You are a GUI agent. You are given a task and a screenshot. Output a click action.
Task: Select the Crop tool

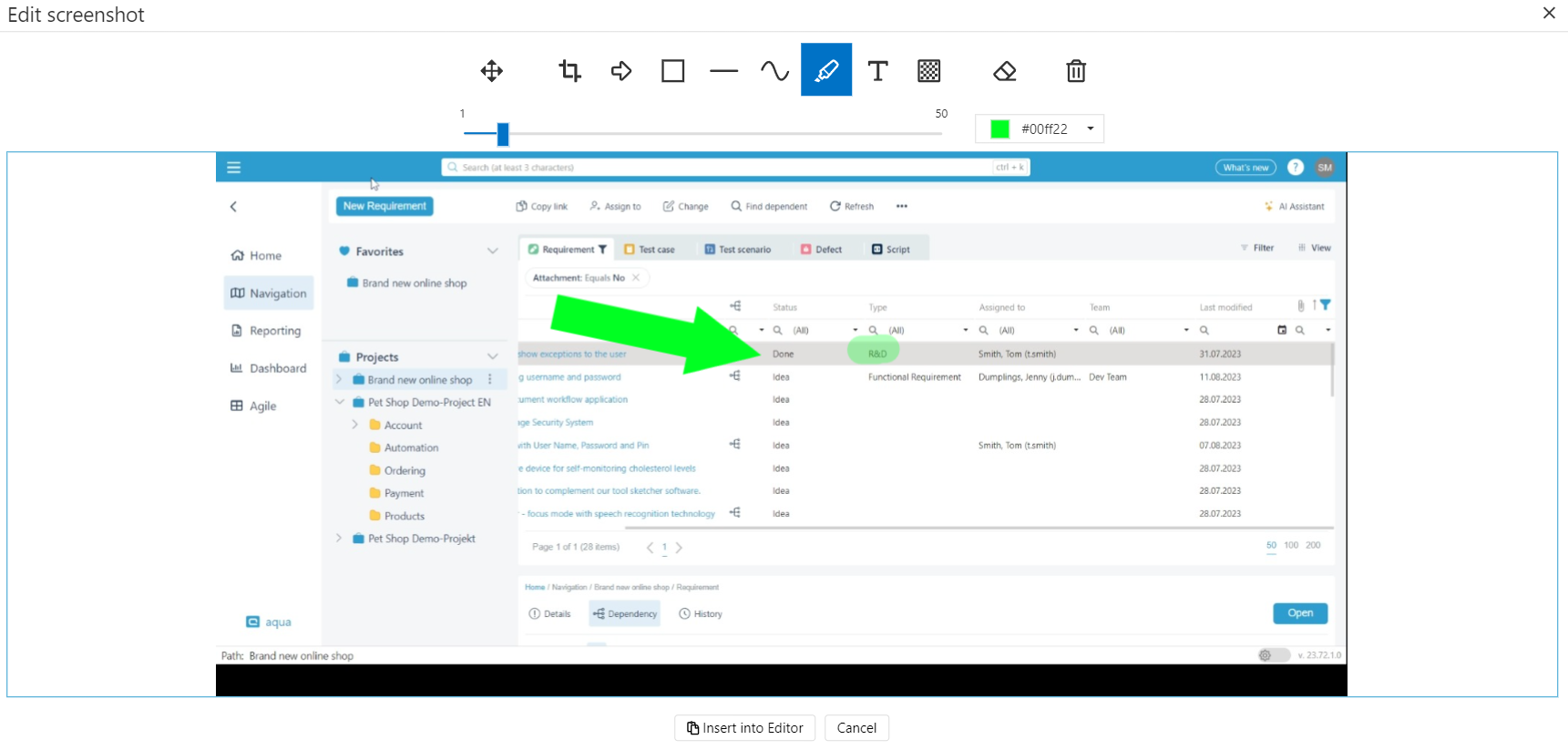pyautogui.click(x=569, y=71)
